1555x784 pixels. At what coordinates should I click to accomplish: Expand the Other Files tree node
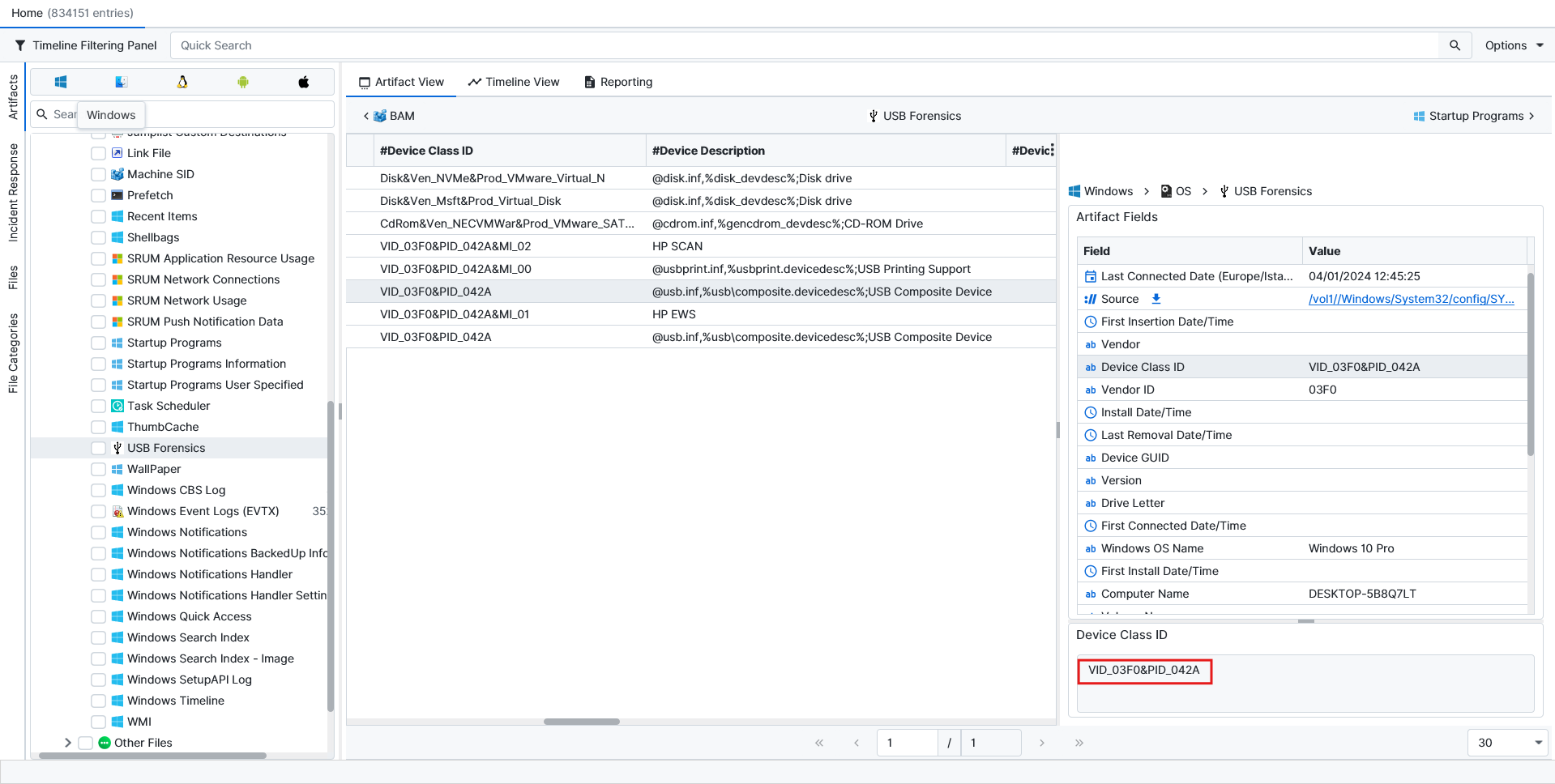click(x=68, y=743)
